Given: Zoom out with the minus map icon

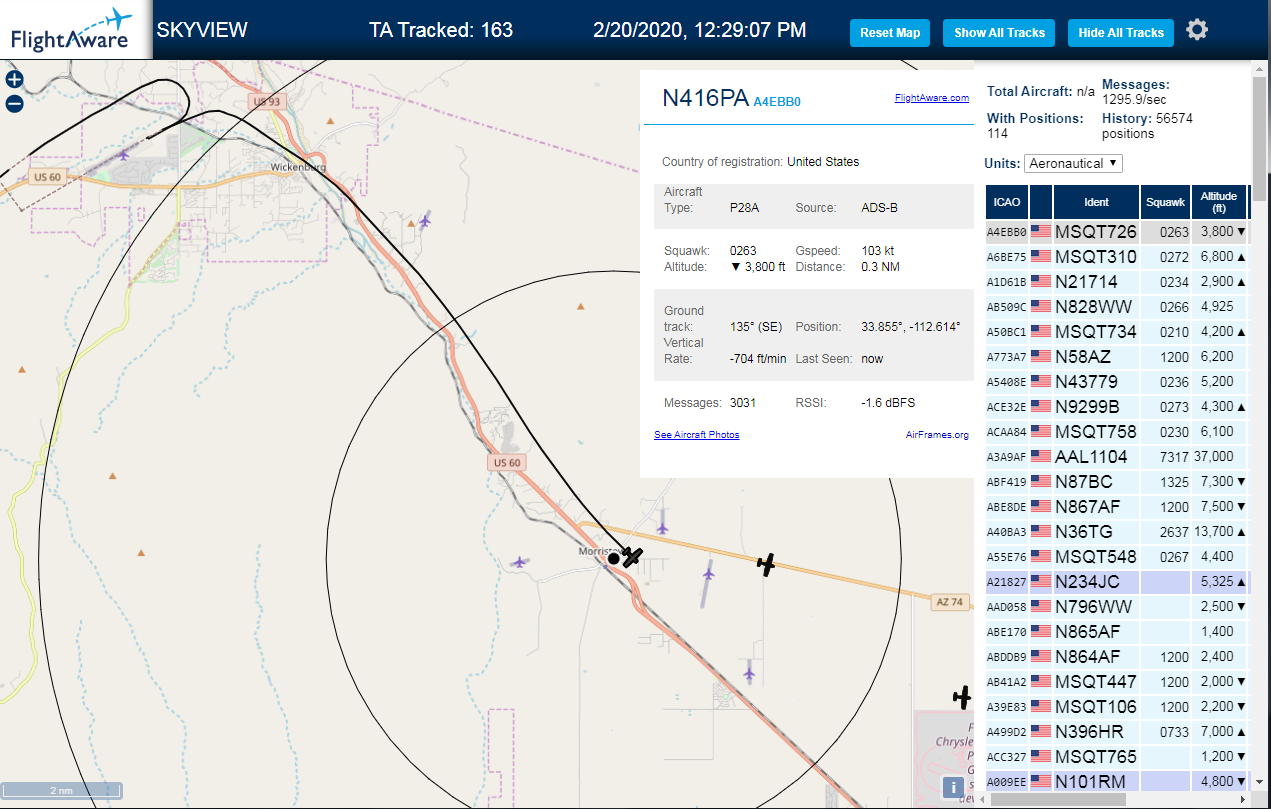Looking at the screenshot, I should pos(14,103).
